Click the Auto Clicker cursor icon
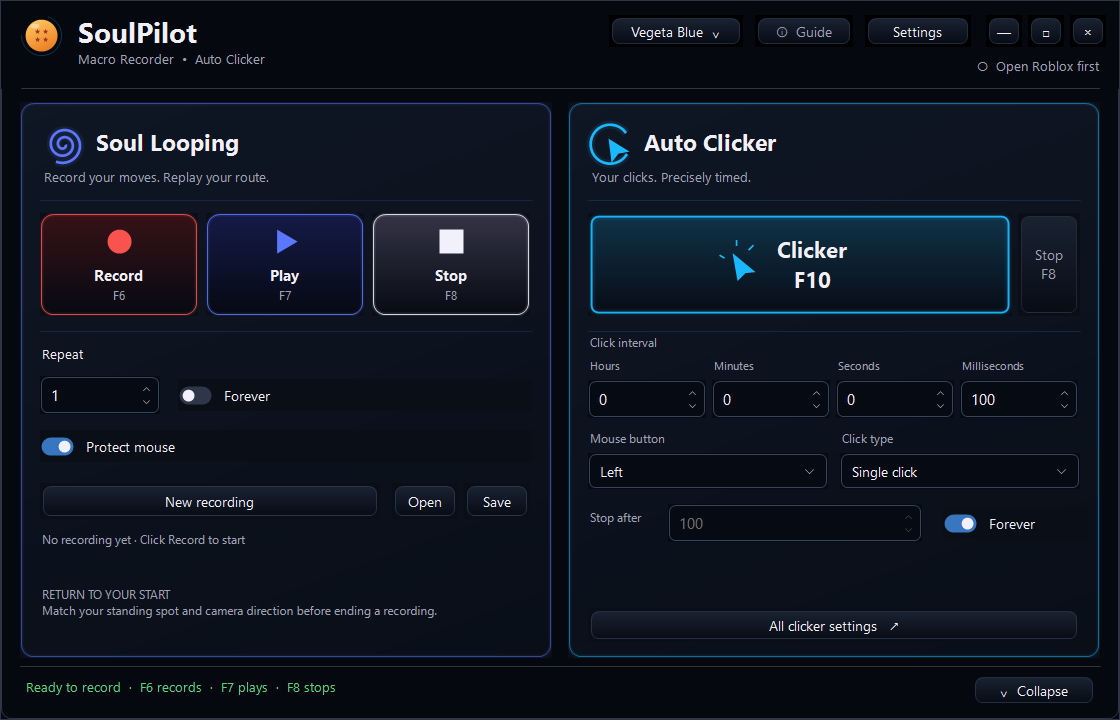 tap(609, 145)
